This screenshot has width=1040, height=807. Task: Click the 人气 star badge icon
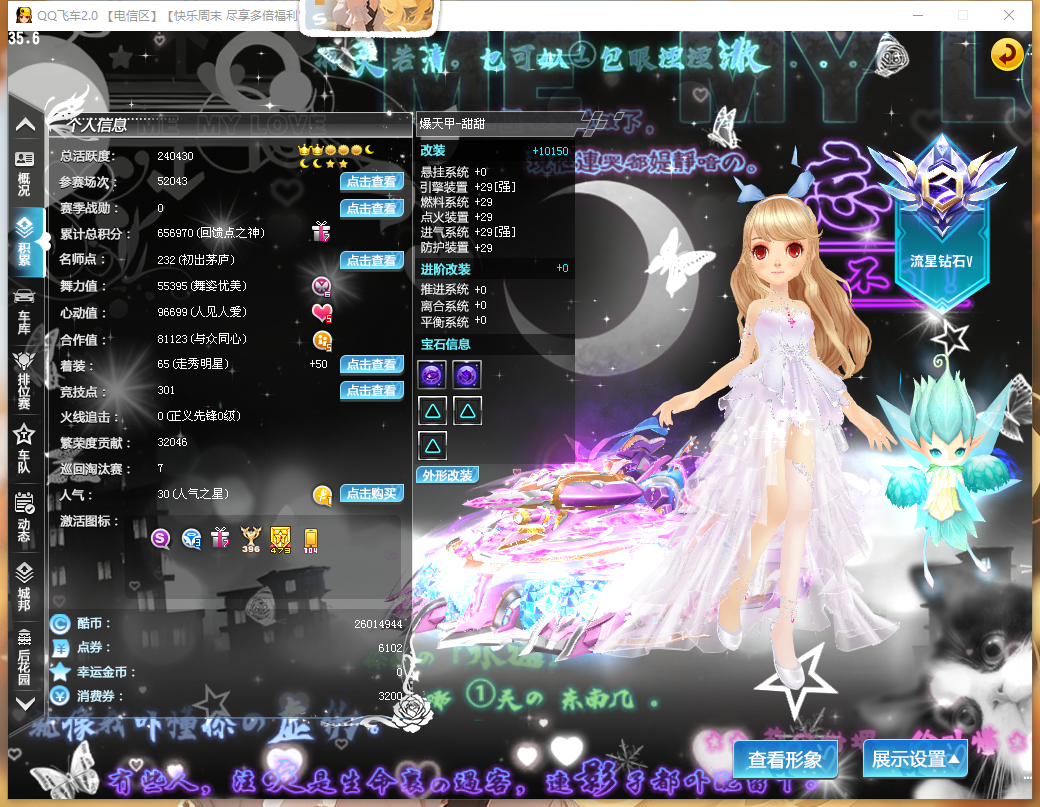[x=322, y=495]
